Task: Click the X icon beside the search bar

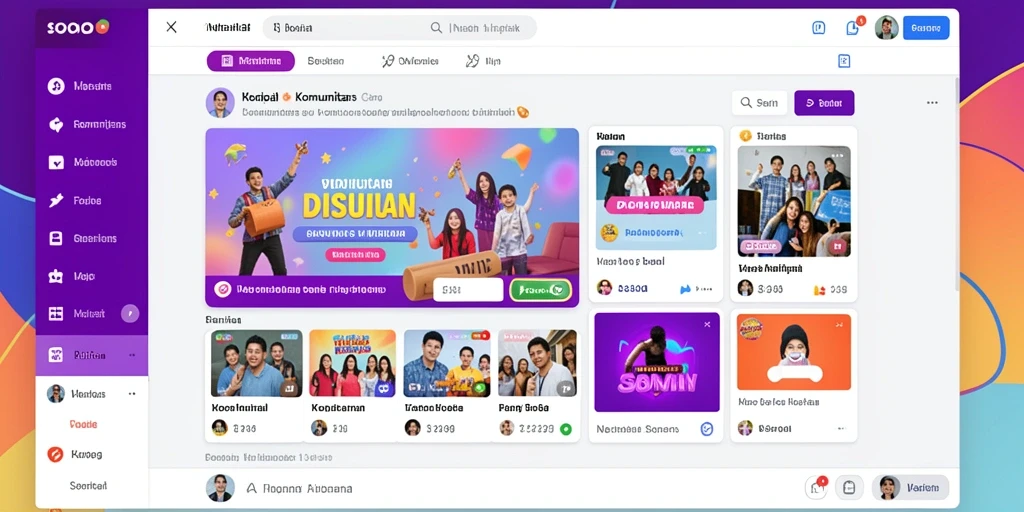Action: (171, 27)
